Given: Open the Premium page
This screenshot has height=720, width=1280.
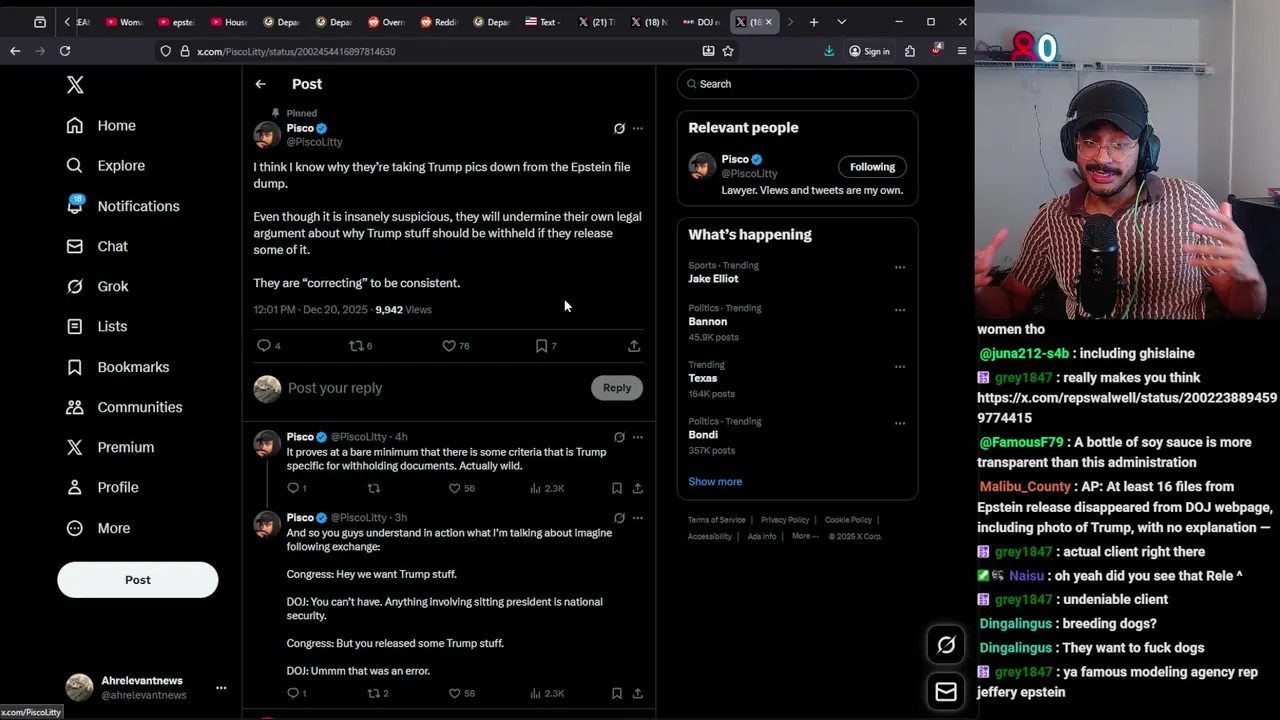Looking at the screenshot, I should coord(110,447).
